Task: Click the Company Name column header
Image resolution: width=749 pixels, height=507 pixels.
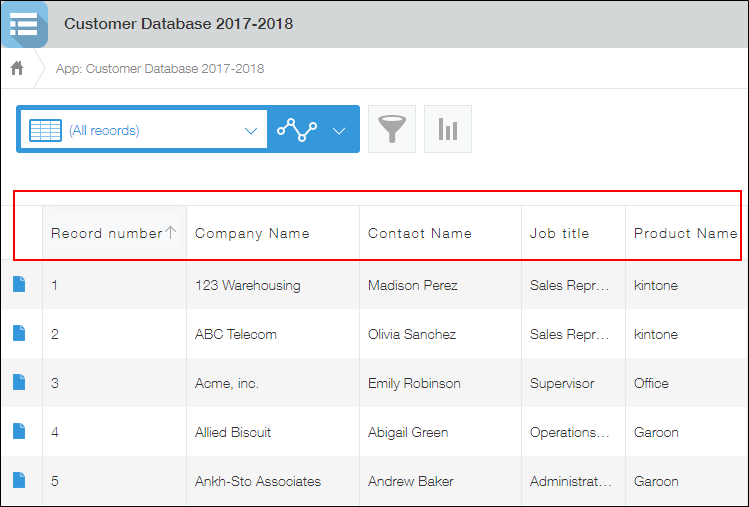Action: (252, 234)
